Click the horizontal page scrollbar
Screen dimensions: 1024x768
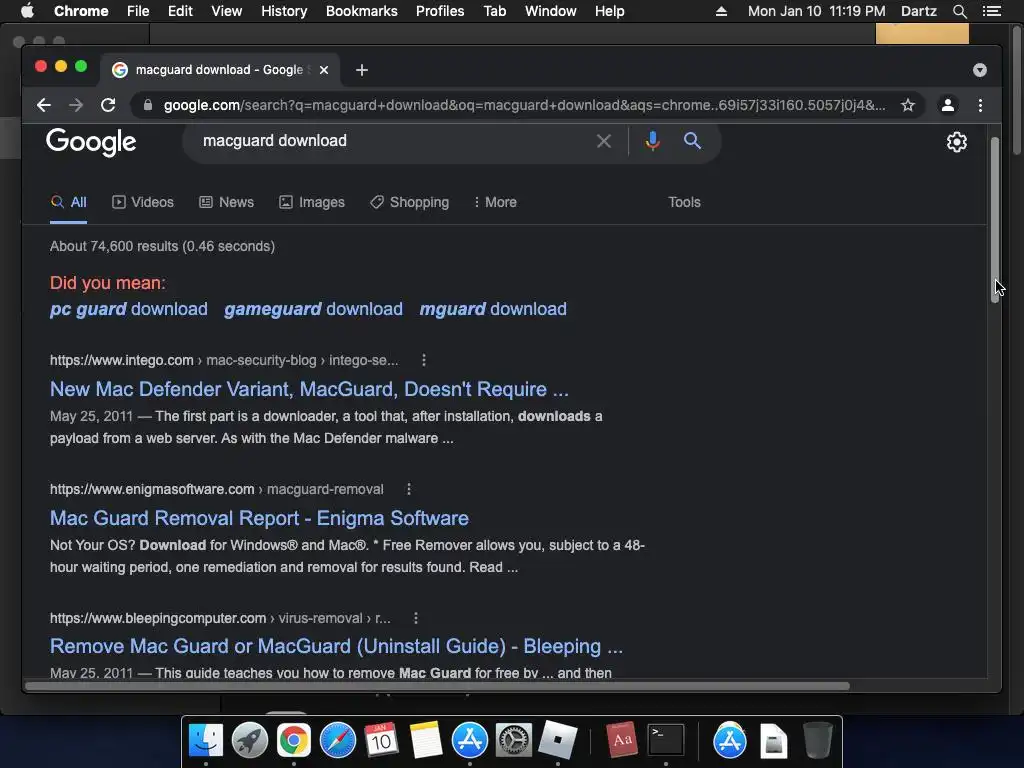pyautogui.click(x=438, y=686)
